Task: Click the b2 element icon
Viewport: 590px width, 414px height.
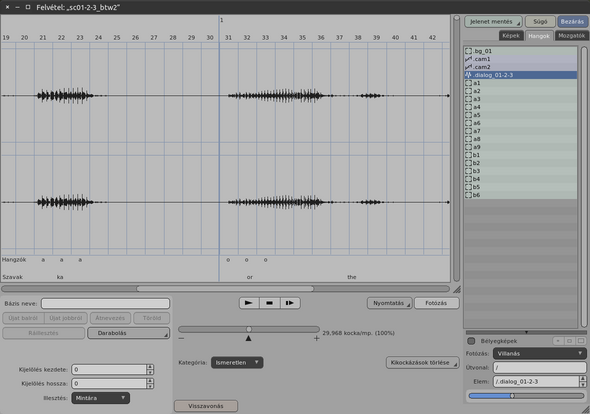Action: click(468, 163)
